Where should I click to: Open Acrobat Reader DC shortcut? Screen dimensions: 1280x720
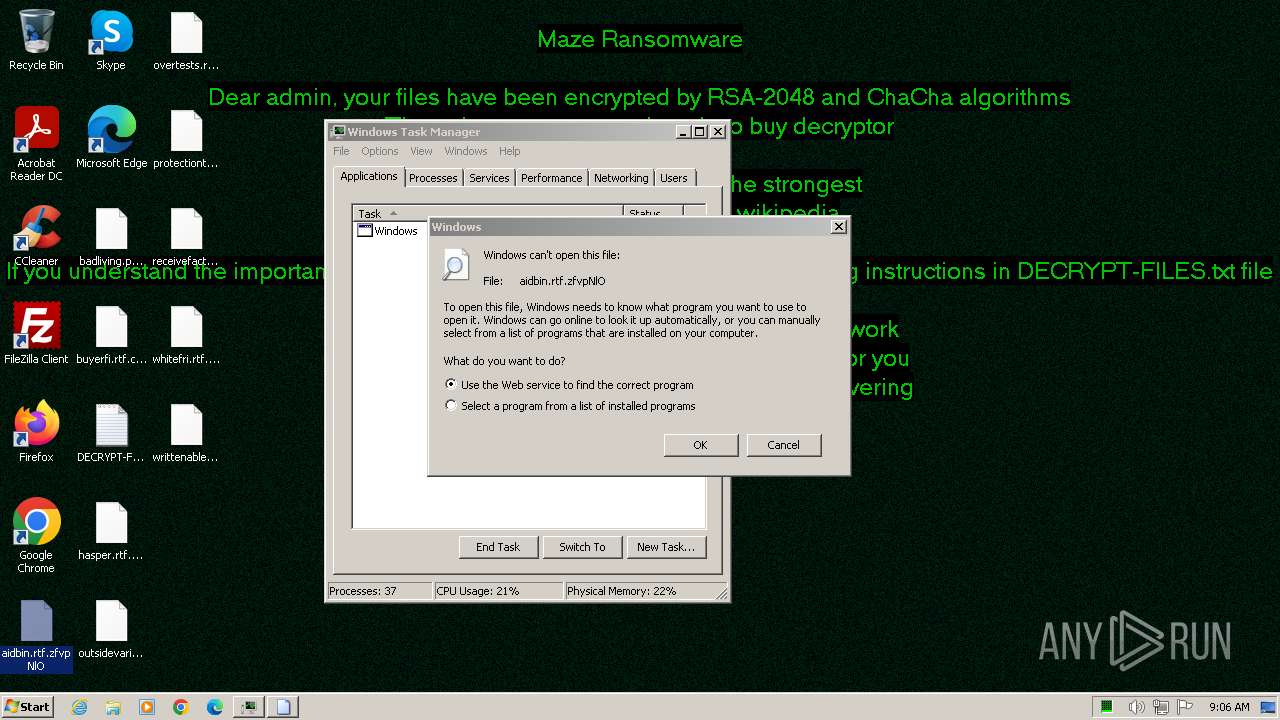(x=36, y=143)
